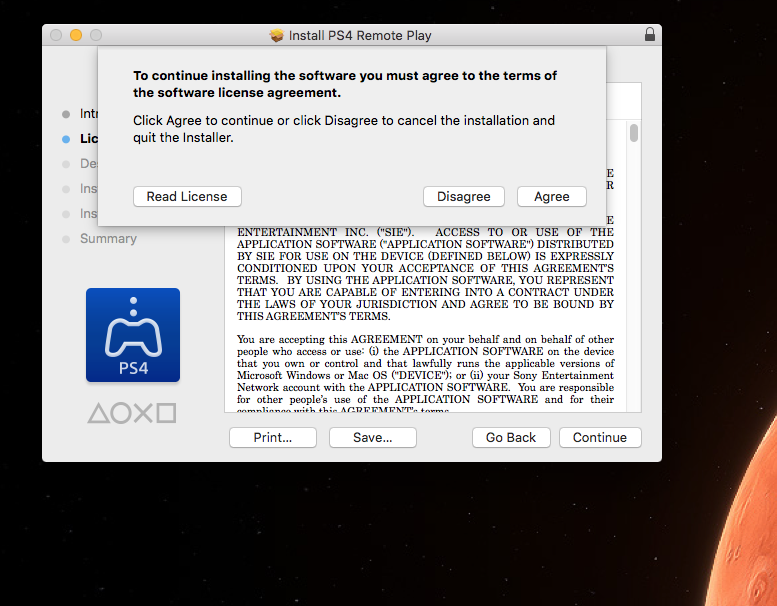777x606 pixels.
Task: Minimize the installer with the yellow button
Action: (x=76, y=35)
